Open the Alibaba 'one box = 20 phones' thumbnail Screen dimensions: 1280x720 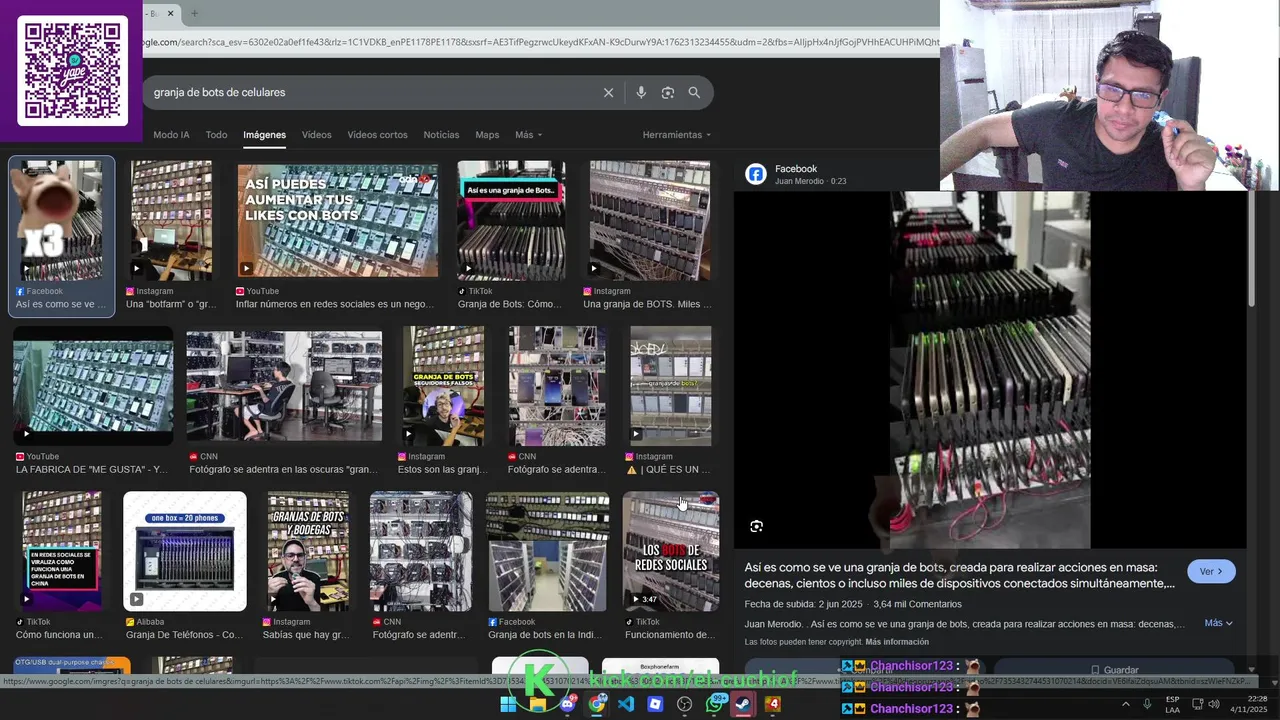[185, 551]
